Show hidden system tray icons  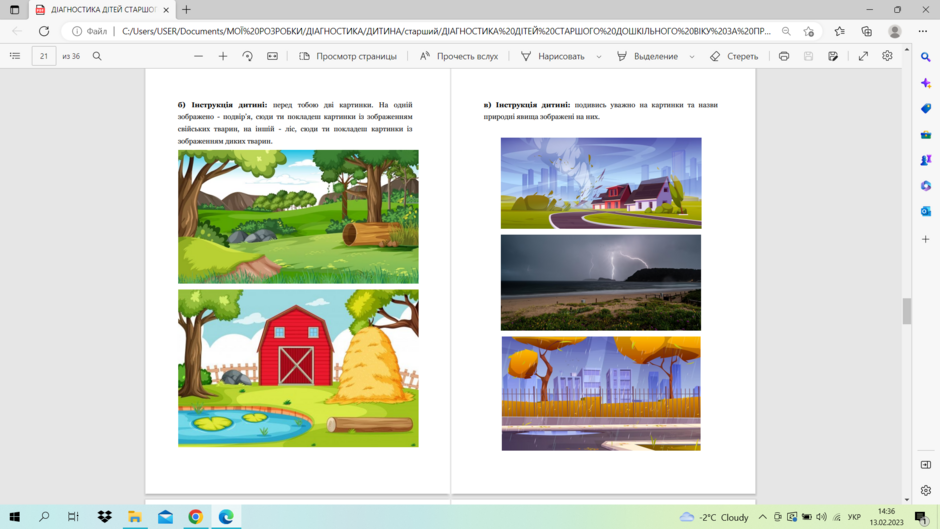[x=763, y=517]
